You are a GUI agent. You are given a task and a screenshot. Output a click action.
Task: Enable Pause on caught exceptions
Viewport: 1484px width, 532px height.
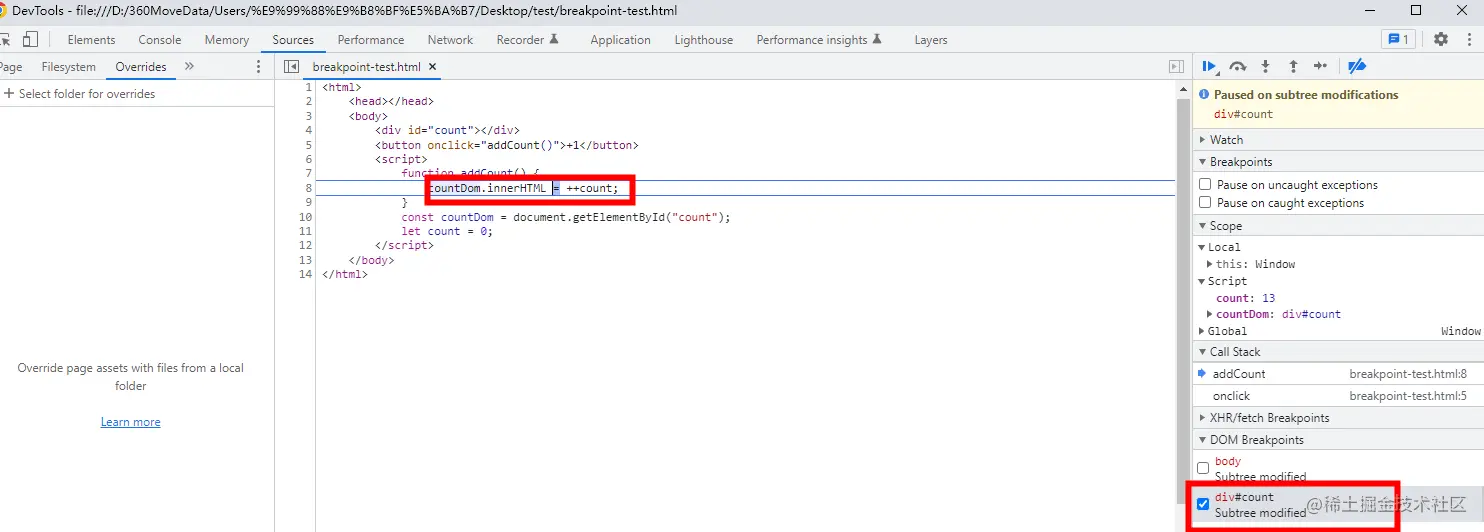(x=1205, y=202)
